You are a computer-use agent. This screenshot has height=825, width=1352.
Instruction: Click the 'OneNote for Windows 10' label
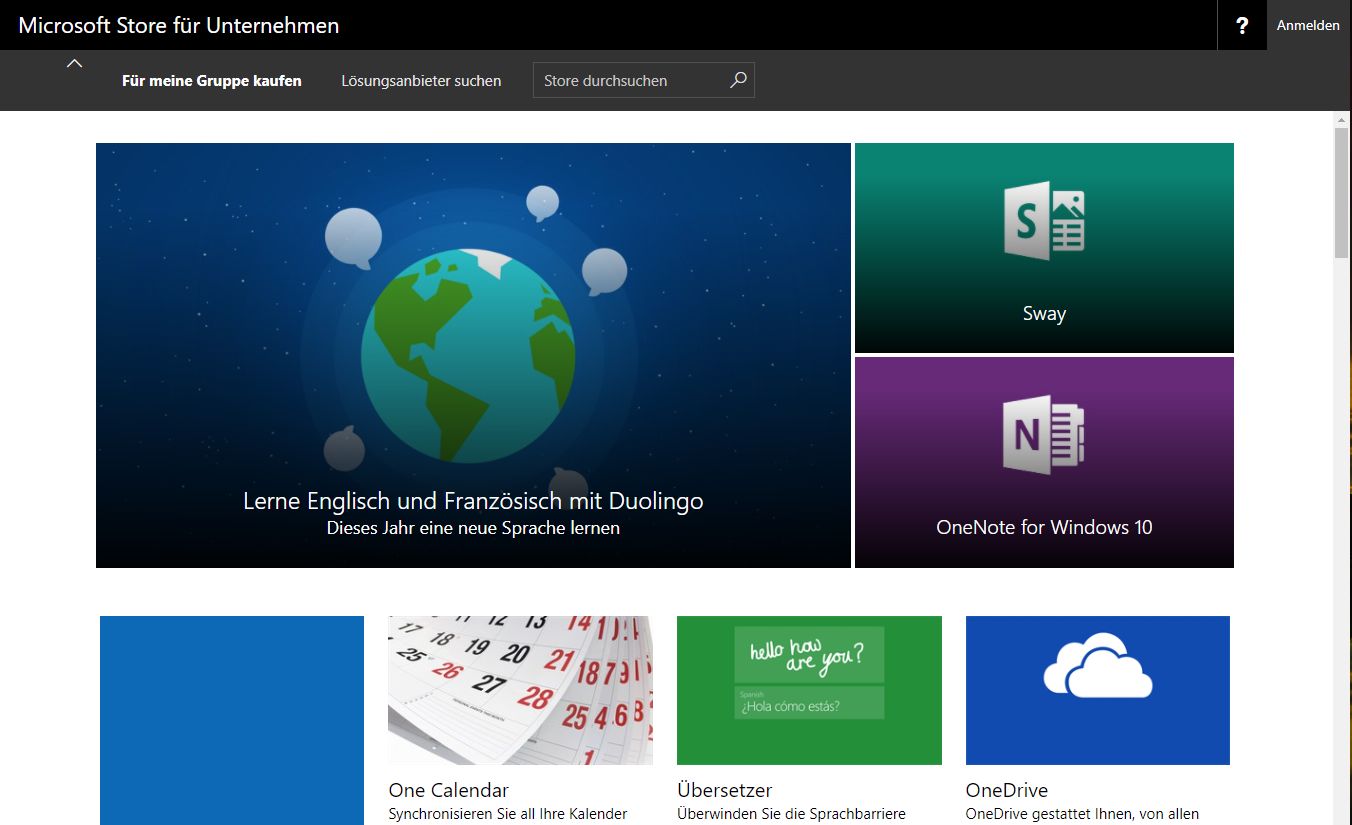point(1044,527)
